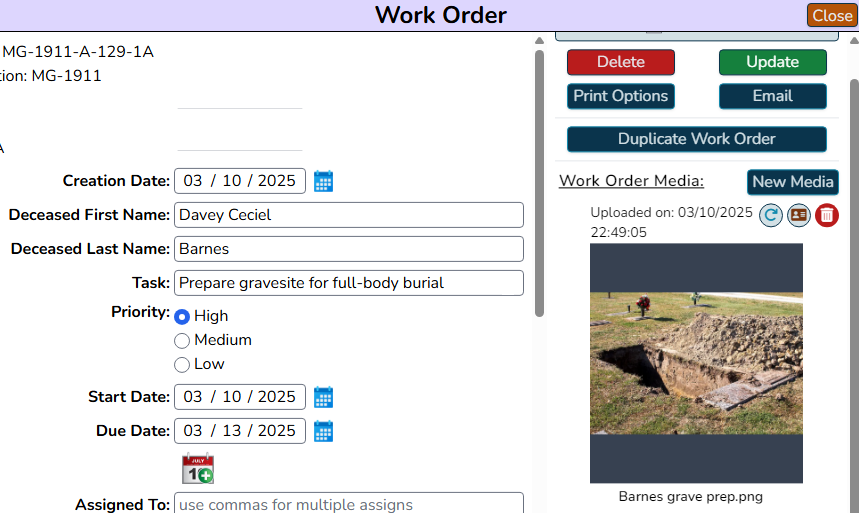Select Low priority radio button
This screenshot has width=859, height=513.
click(182, 365)
